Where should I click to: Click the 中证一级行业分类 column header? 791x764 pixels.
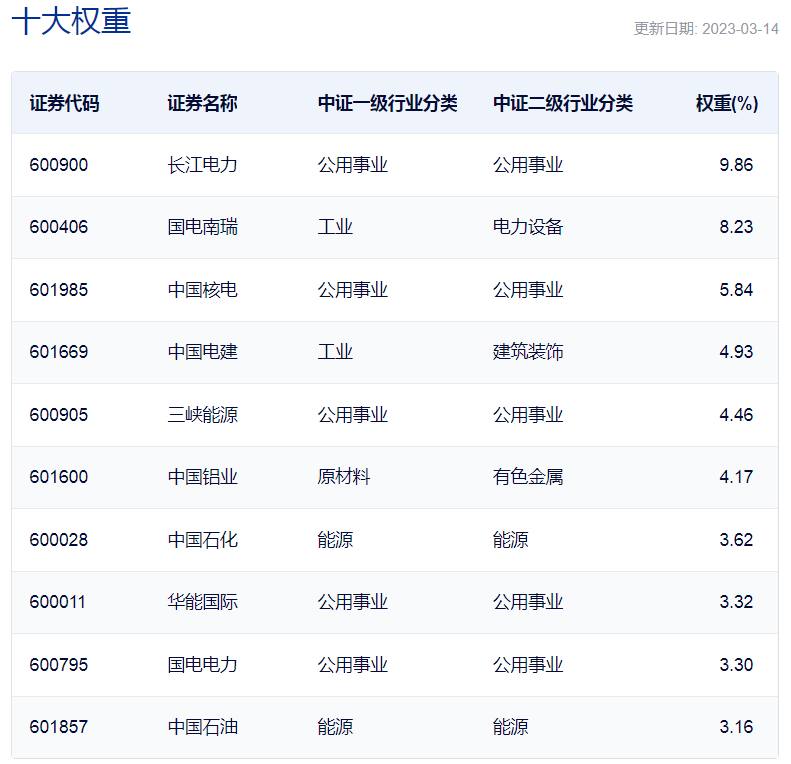(x=387, y=103)
